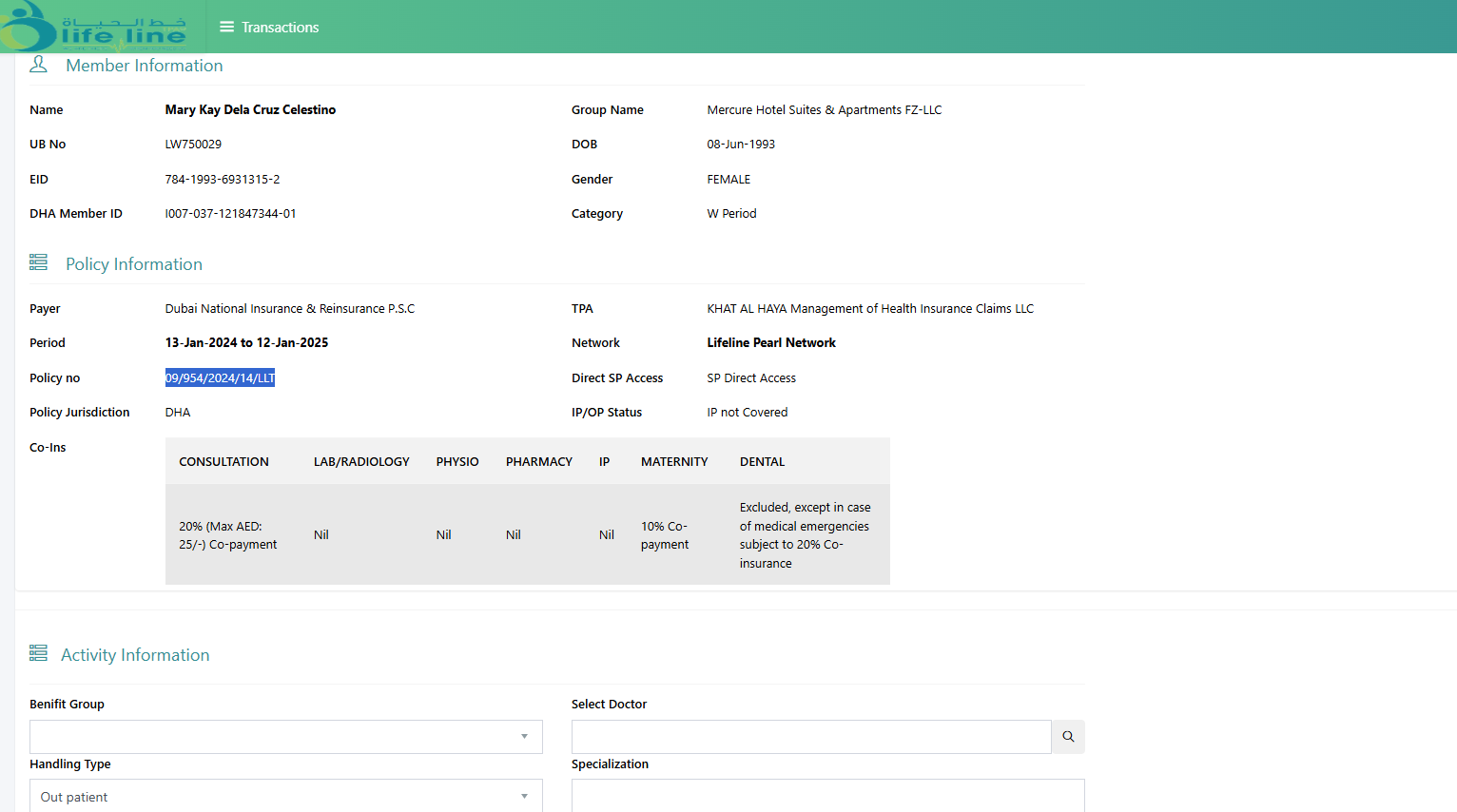1457x812 pixels.
Task: Click the doctor search magnifier button
Action: [x=1068, y=737]
